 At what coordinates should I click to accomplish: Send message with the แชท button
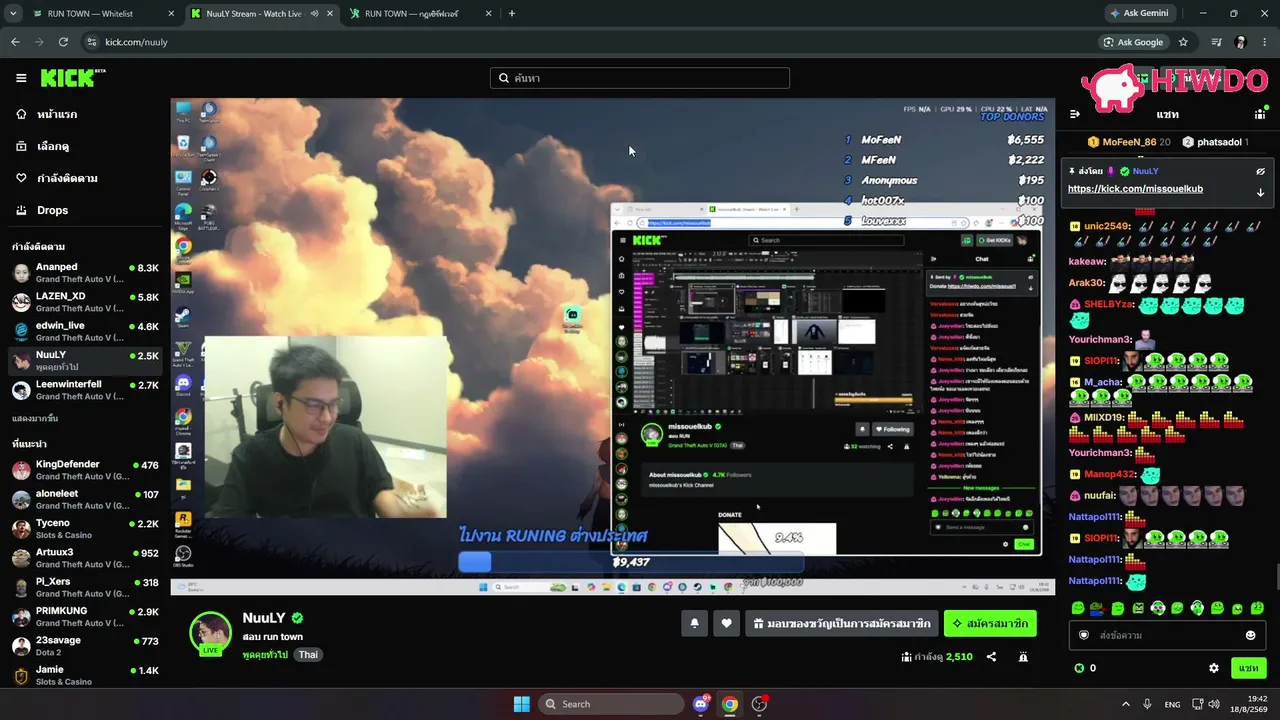(1249, 668)
